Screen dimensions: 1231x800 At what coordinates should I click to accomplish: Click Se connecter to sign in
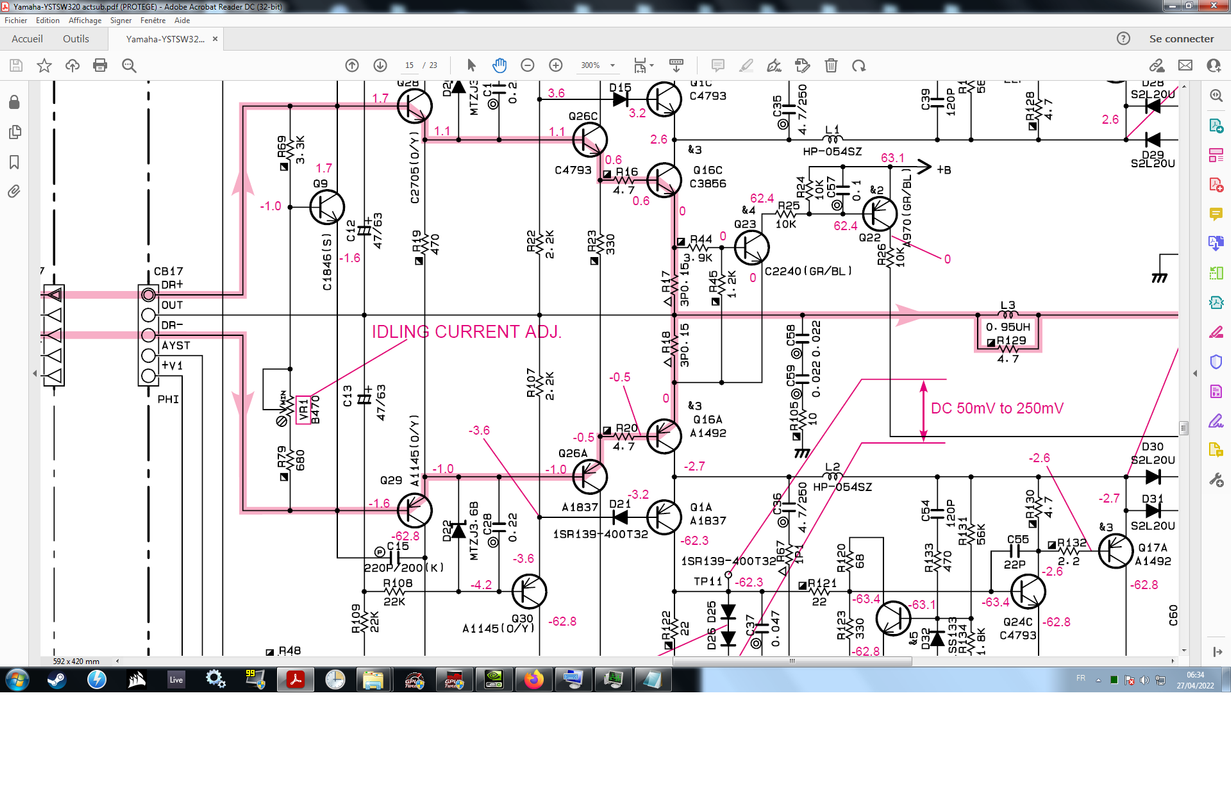(1182, 39)
